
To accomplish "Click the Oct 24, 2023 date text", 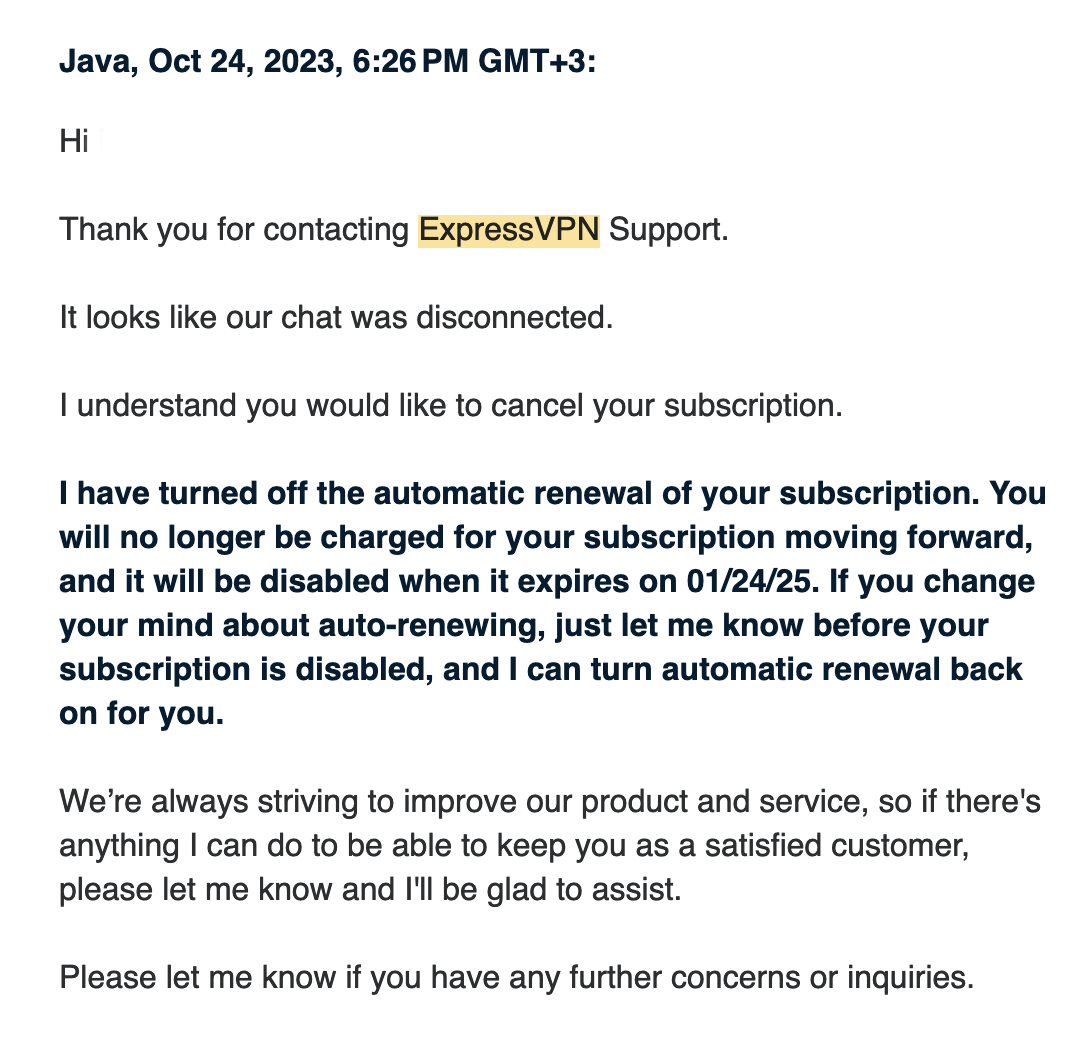I will [246, 62].
